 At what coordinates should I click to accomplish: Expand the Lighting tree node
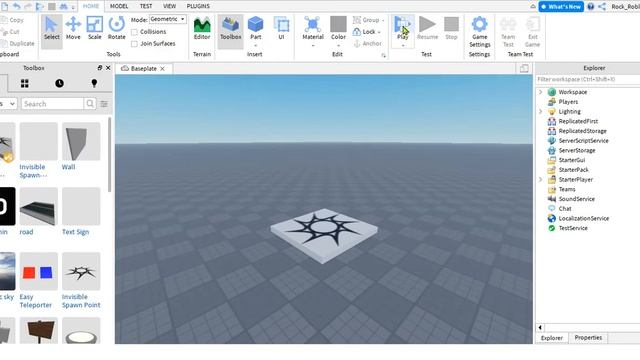540,111
